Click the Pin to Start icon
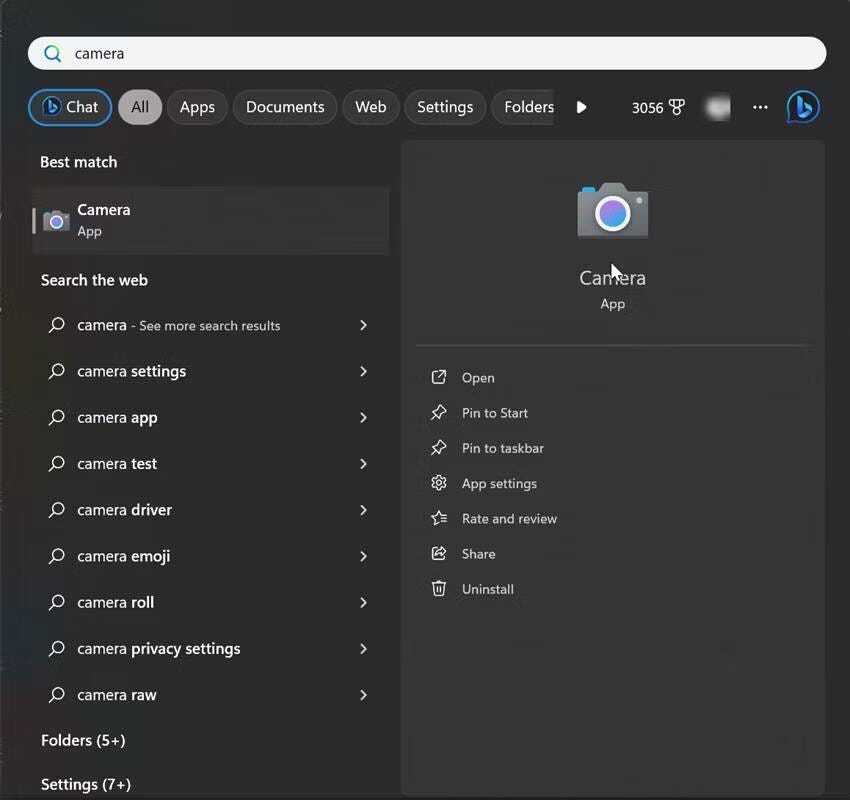This screenshot has width=850, height=800. pyautogui.click(x=438, y=413)
